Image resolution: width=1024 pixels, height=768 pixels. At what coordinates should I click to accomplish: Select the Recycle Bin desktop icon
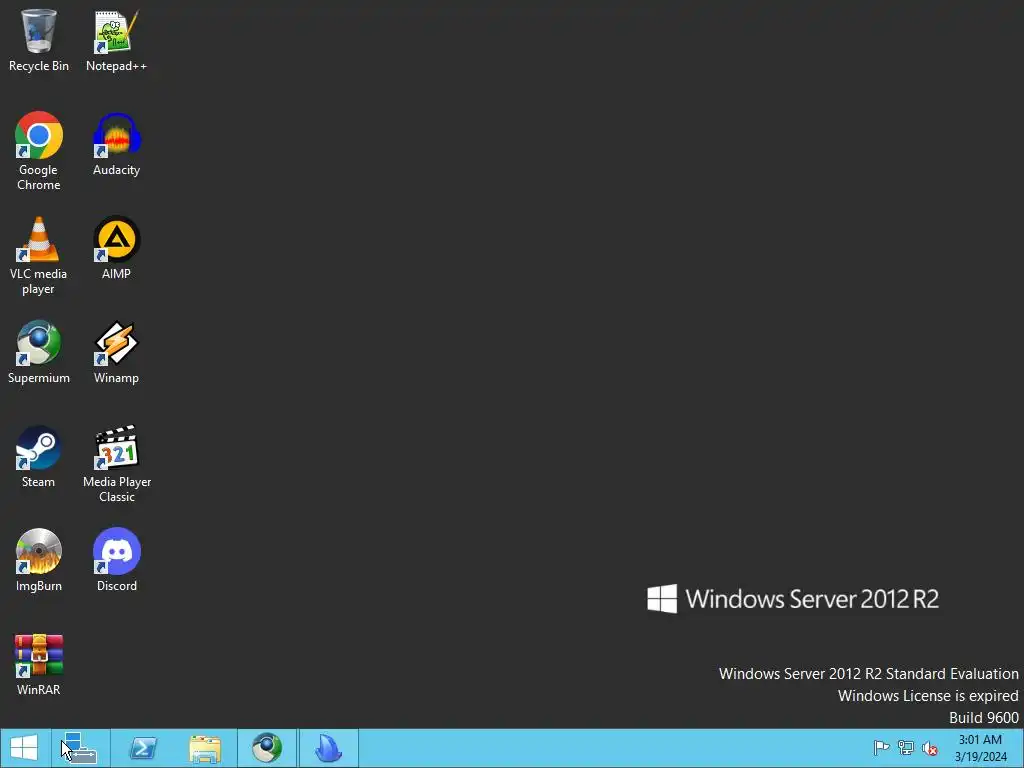point(39,40)
